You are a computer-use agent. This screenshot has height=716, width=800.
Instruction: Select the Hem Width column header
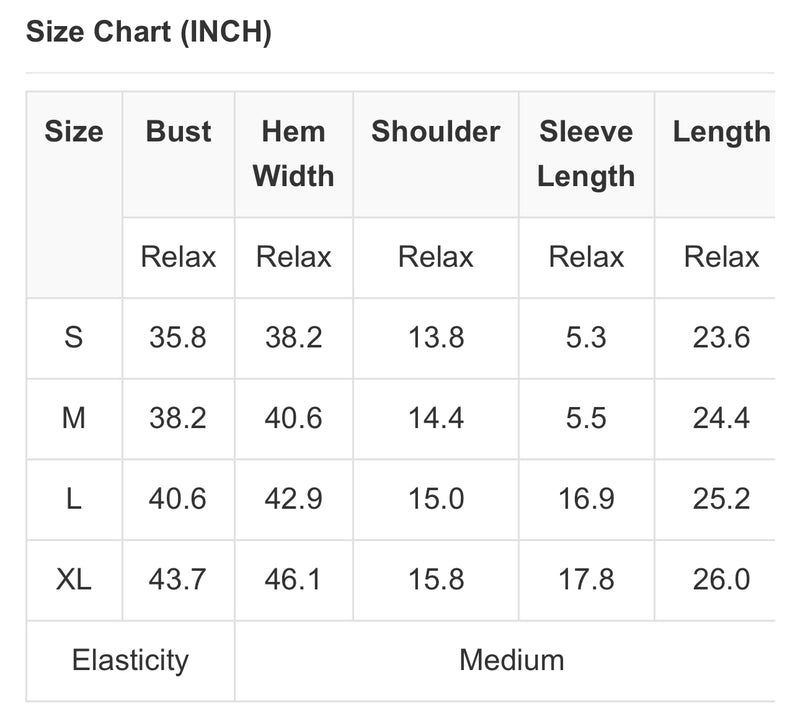click(293, 154)
